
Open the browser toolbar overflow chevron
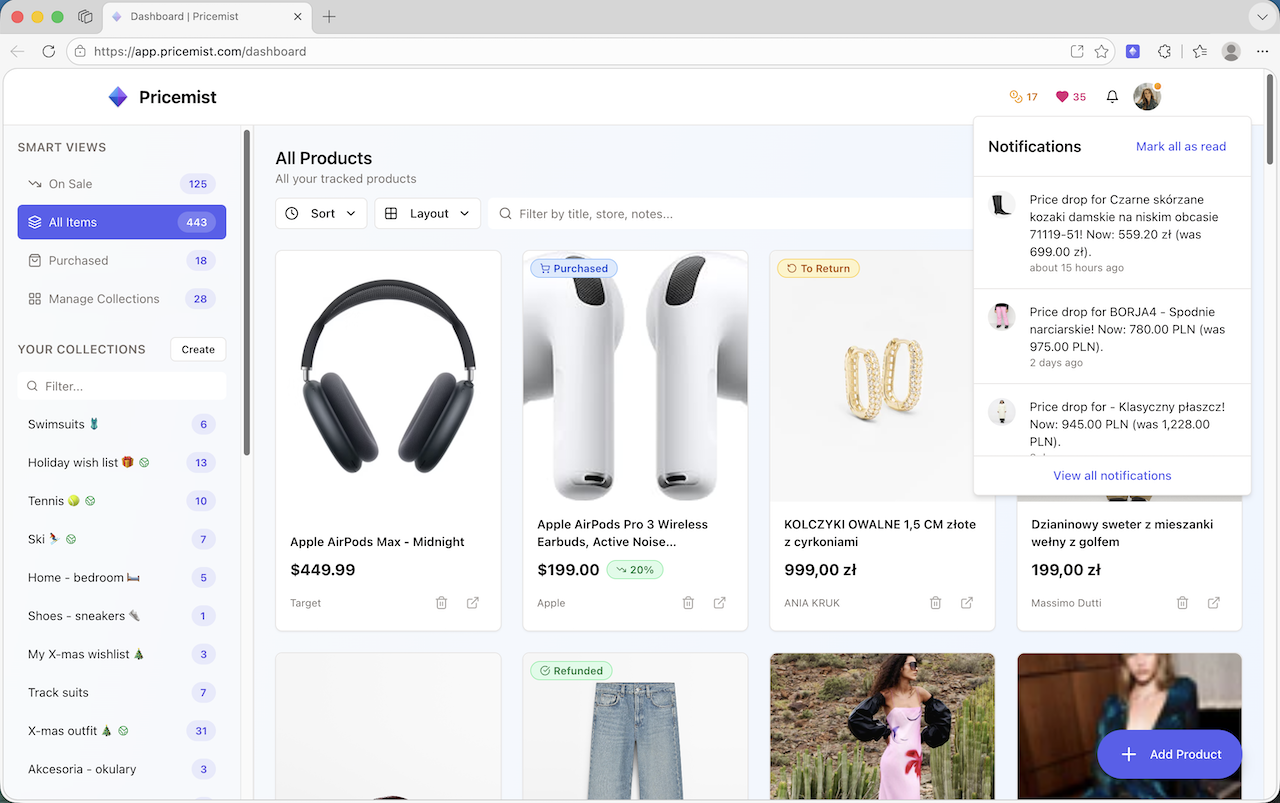pos(1260,16)
